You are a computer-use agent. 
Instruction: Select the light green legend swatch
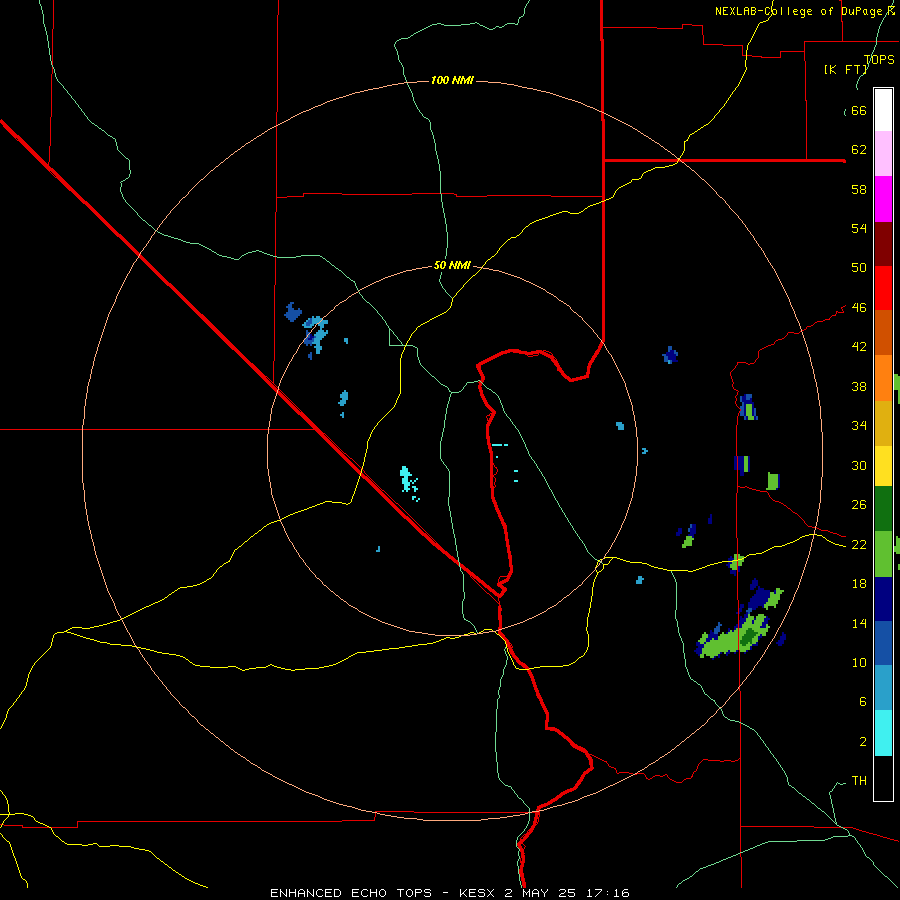tap(883, 554)
